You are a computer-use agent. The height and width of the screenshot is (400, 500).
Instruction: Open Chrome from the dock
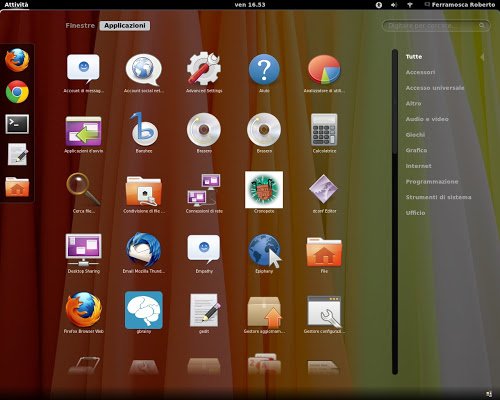[17, 92]
